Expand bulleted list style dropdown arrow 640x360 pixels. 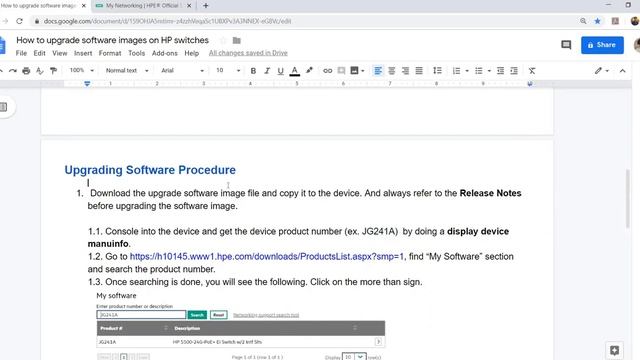pos(489,71)
